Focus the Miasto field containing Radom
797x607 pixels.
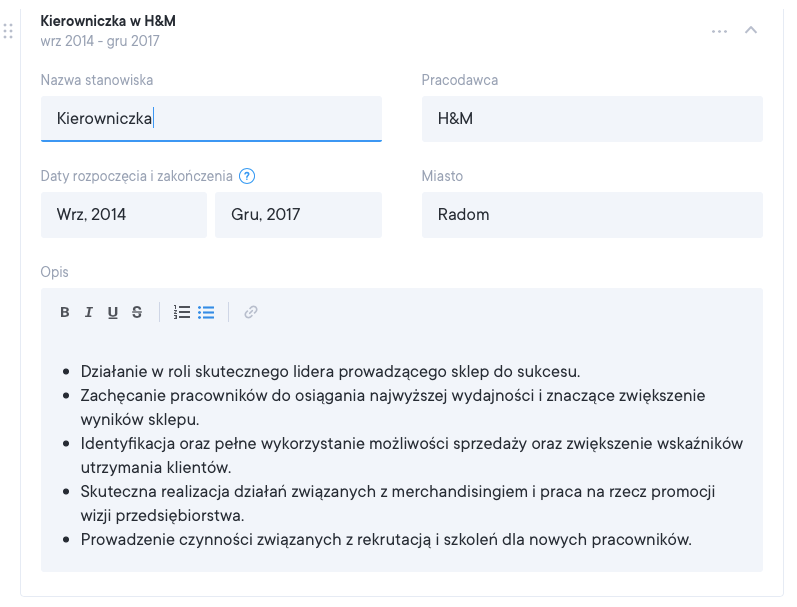pos(592,215)
